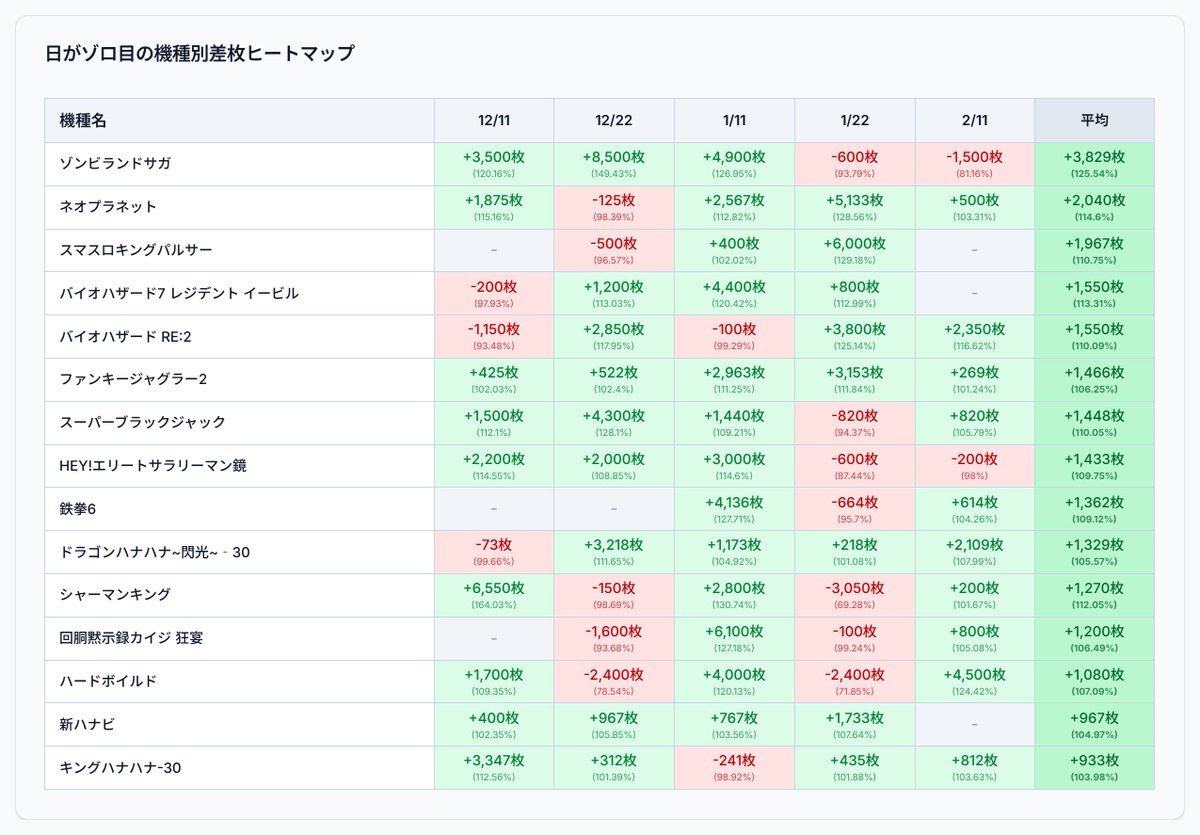The width and height of the screenshot is (1200, 835).
Task: Click the 平均 column header
Action: pos(1094,120)
